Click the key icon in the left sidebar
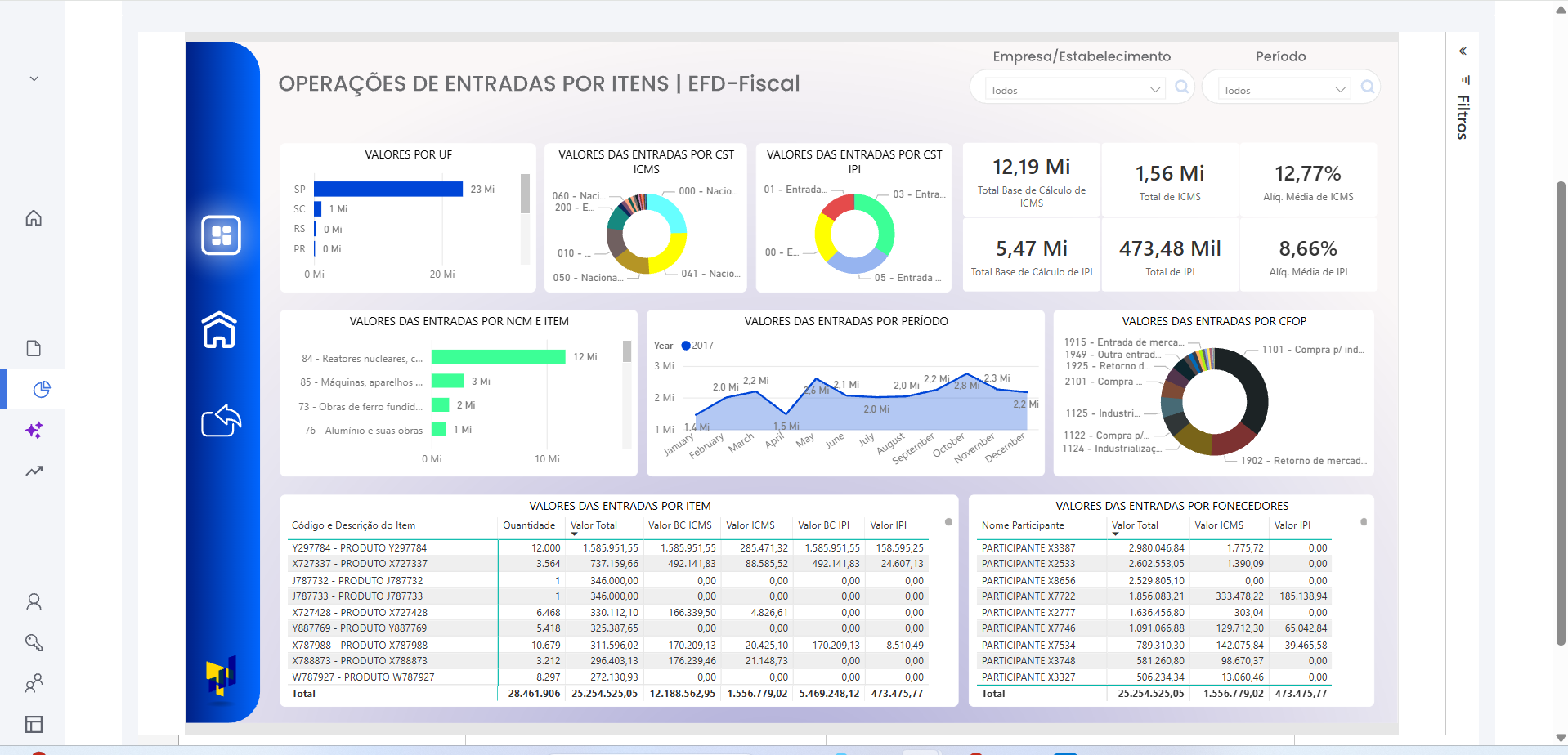The height and width of the screenshot is (755, 1568). point(34,642)
